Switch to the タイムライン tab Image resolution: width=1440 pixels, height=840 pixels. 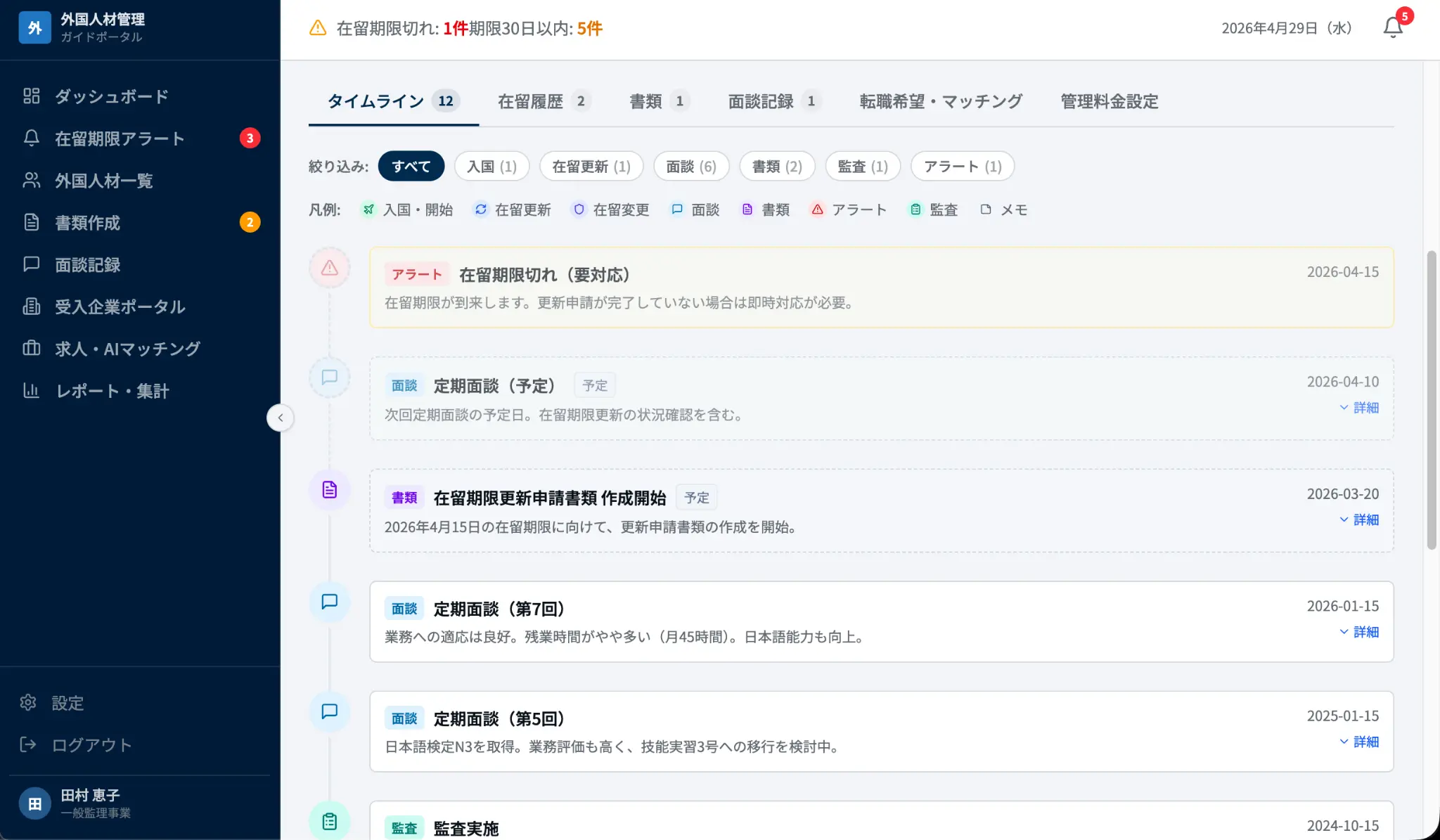[394, 101]
